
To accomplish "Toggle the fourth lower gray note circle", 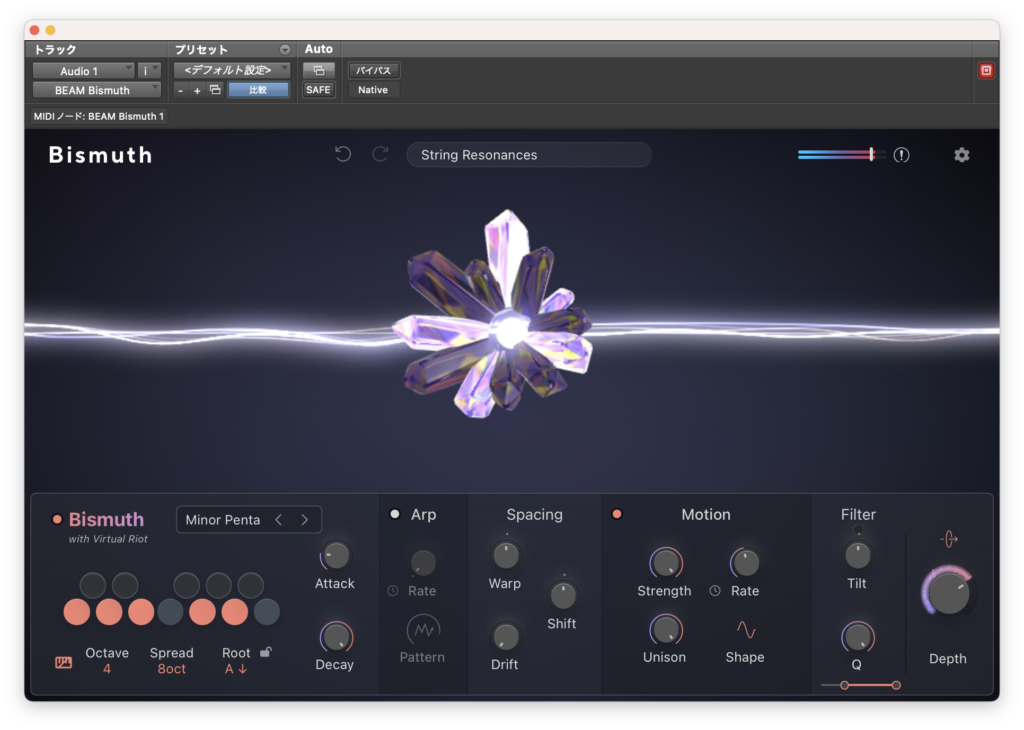I will point(170,612).
